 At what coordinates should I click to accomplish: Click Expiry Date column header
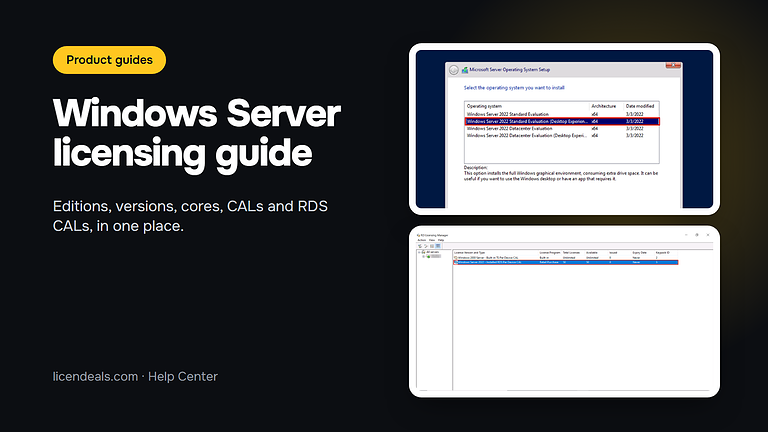tap(640, 253)
